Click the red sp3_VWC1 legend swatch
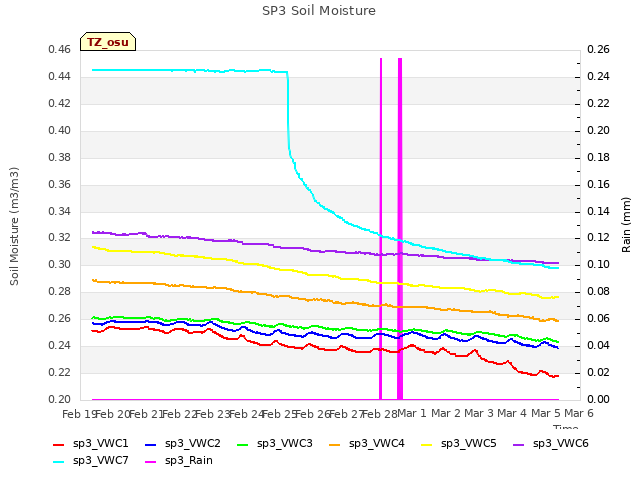640x480 pixels. coord(59,445)
